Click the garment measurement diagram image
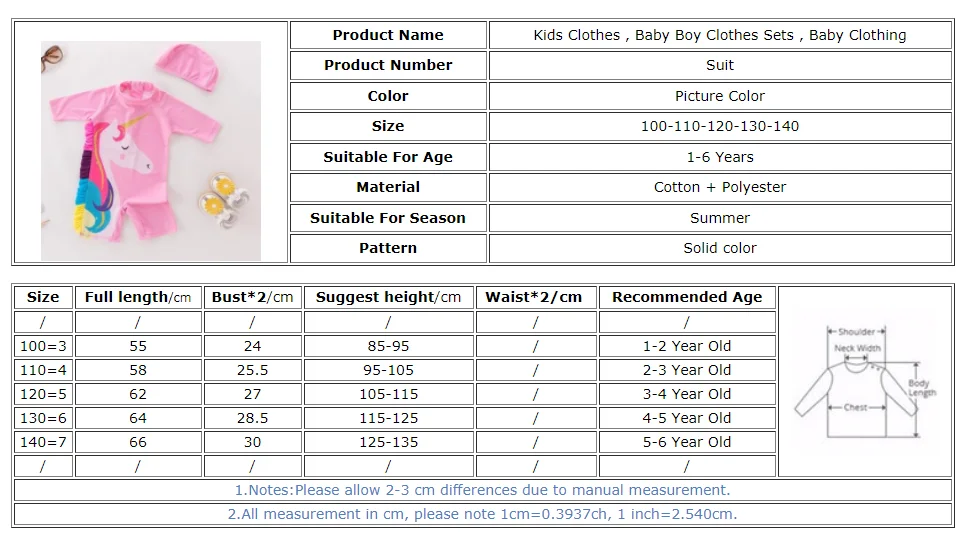The image size is (958, 534). (865, 381)
